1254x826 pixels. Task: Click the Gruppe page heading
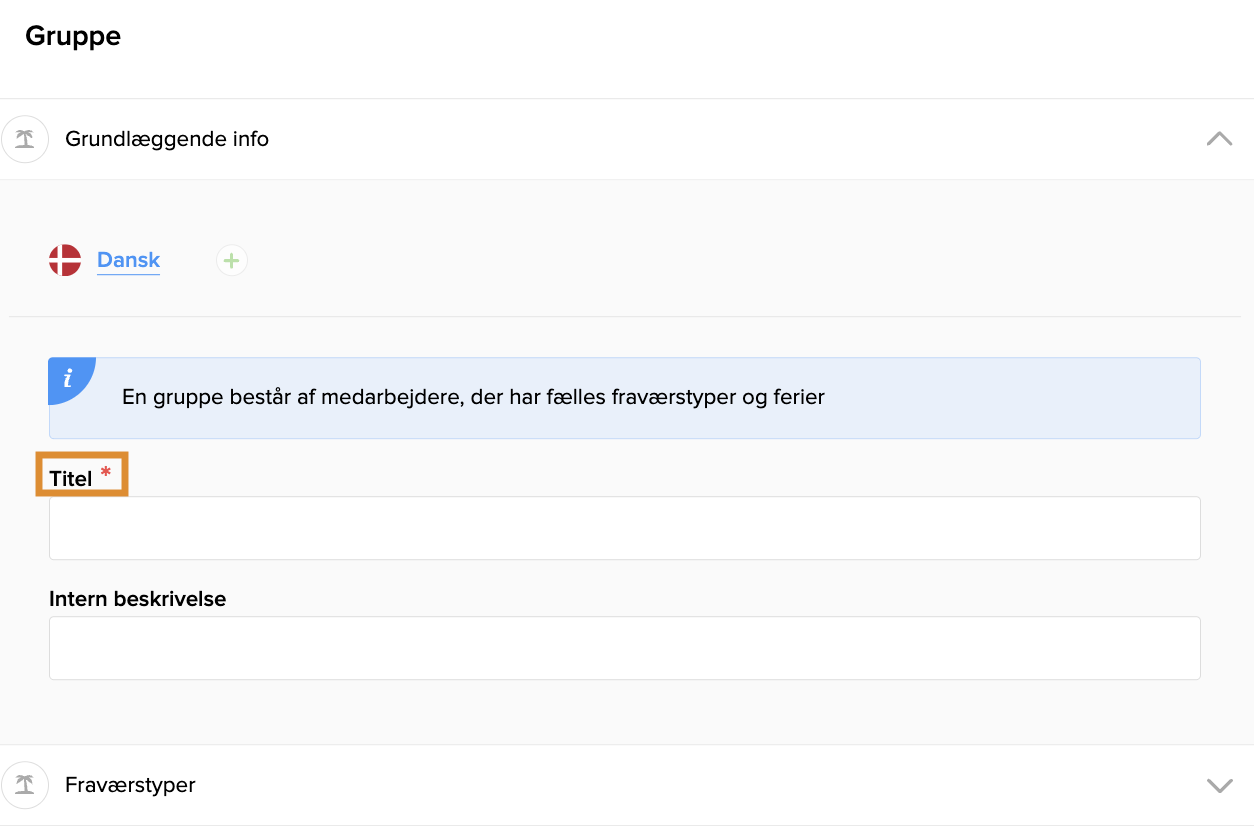click(73, 36)
